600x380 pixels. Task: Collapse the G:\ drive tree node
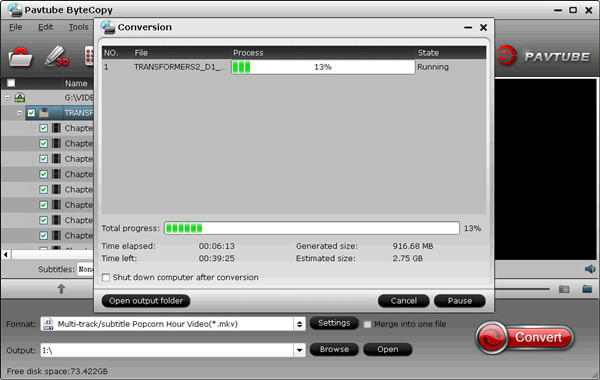tap(7, 98)
